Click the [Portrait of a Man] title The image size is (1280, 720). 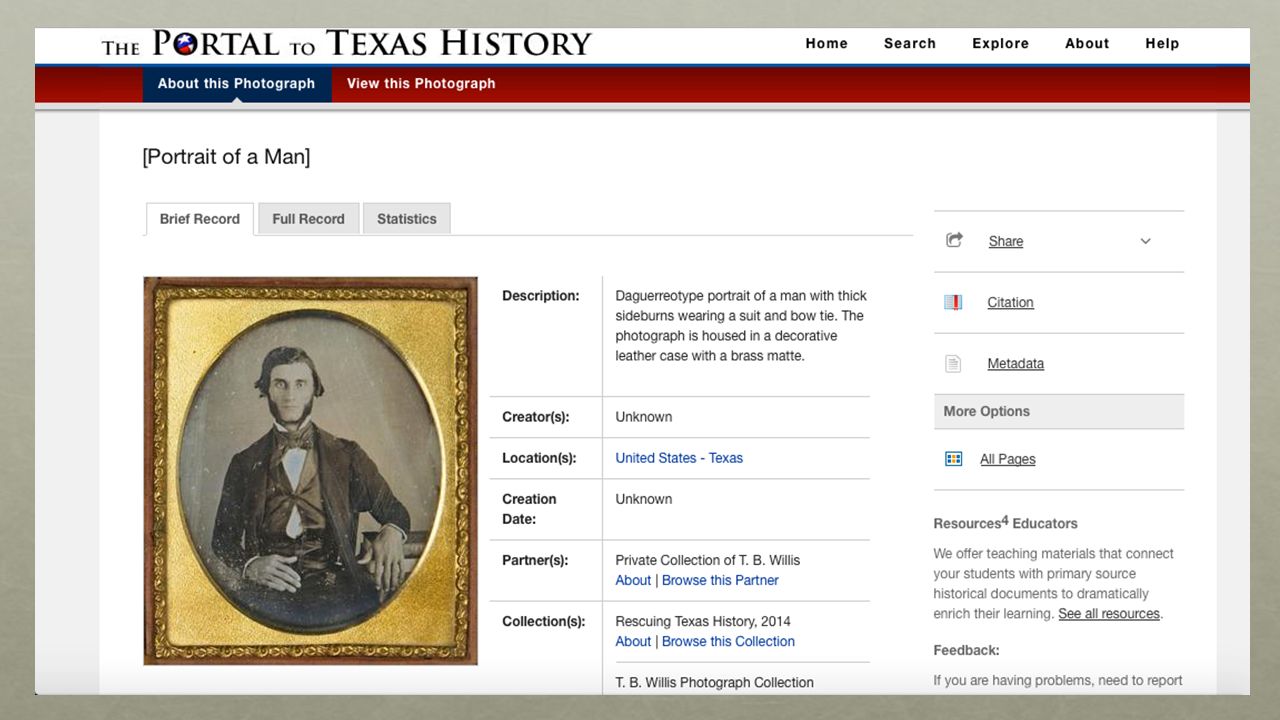[x=226, y=157]
